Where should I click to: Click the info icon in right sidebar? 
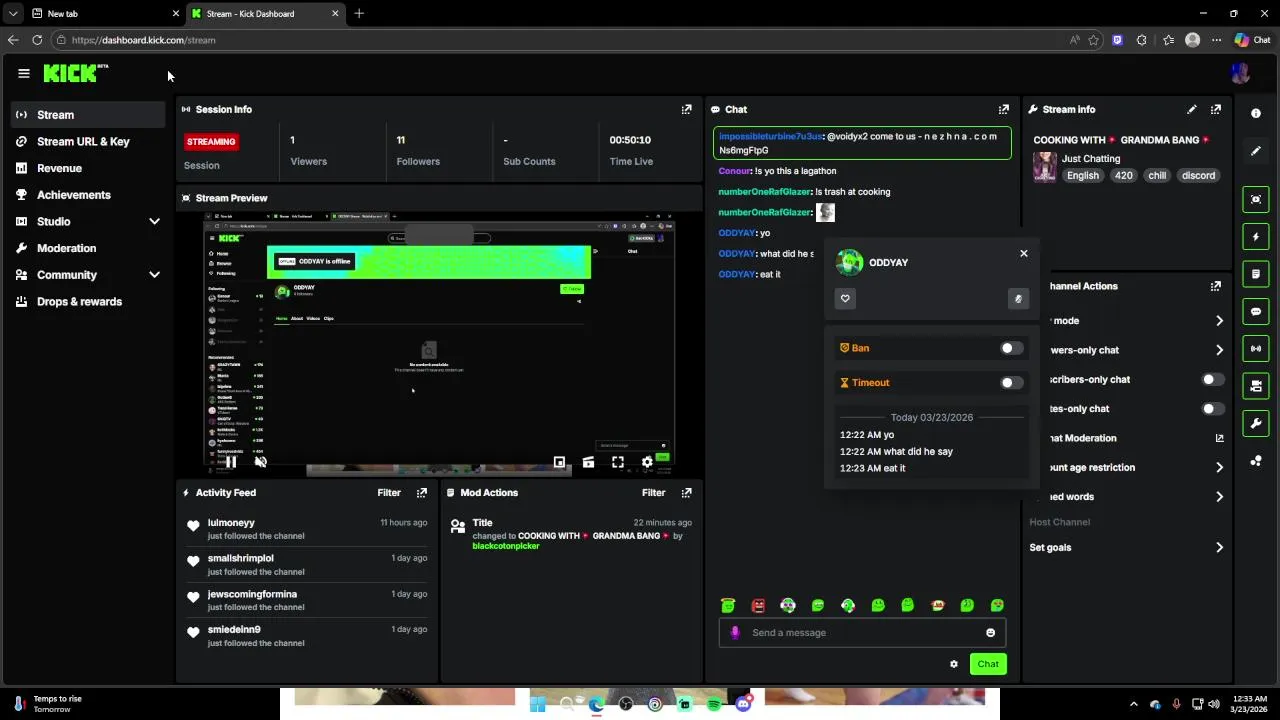coord(1256,113)
